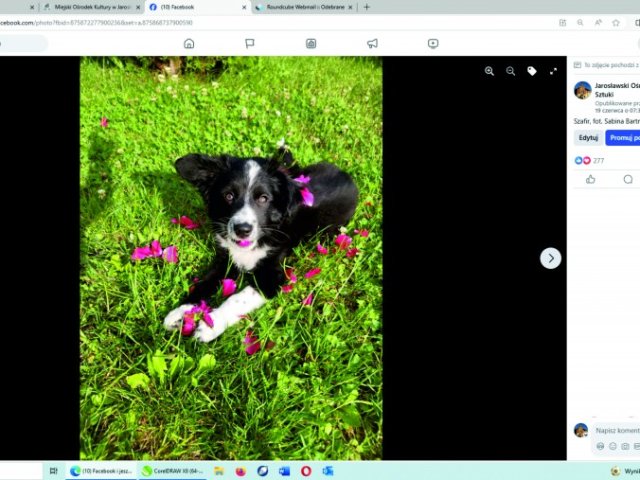Open the CorelDRAW taskbar button
The width and height of the screenshot is (640, 480).
(172, 471)
